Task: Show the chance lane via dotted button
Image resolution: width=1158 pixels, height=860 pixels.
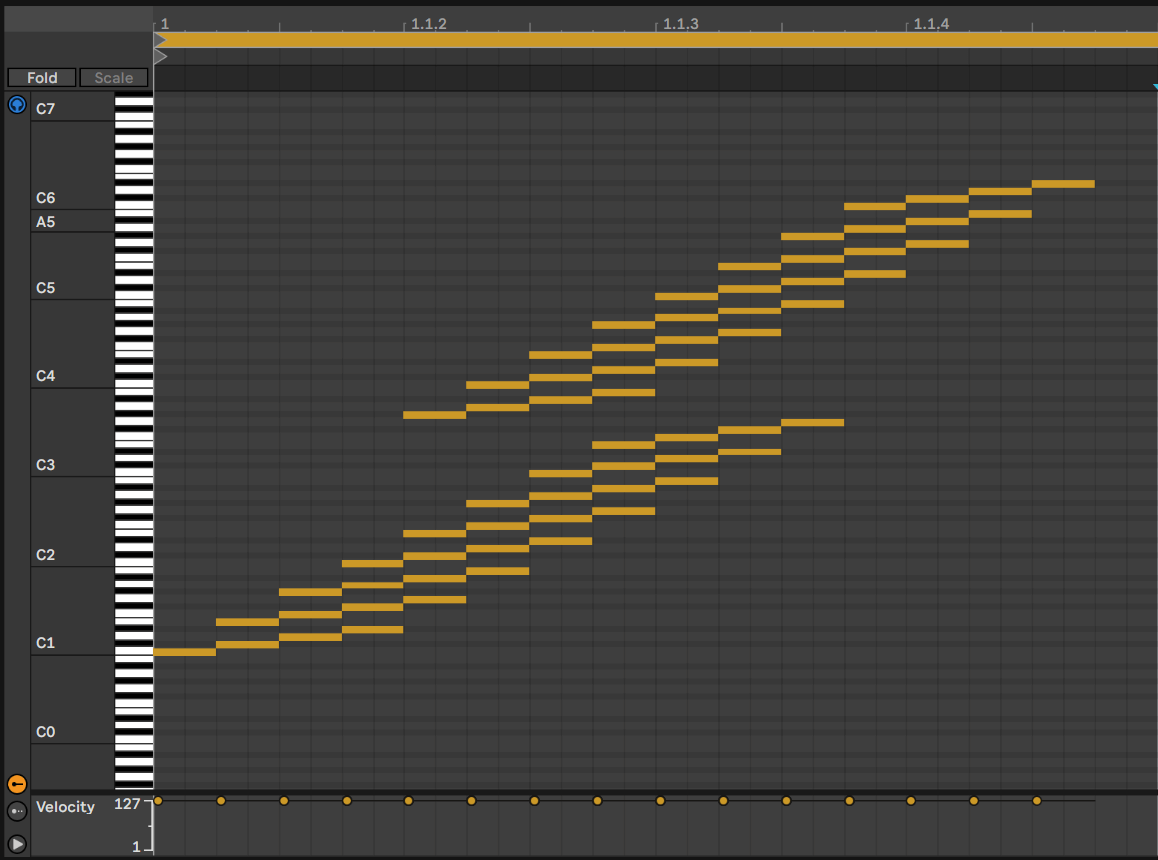Action: (x=17, y=811)
